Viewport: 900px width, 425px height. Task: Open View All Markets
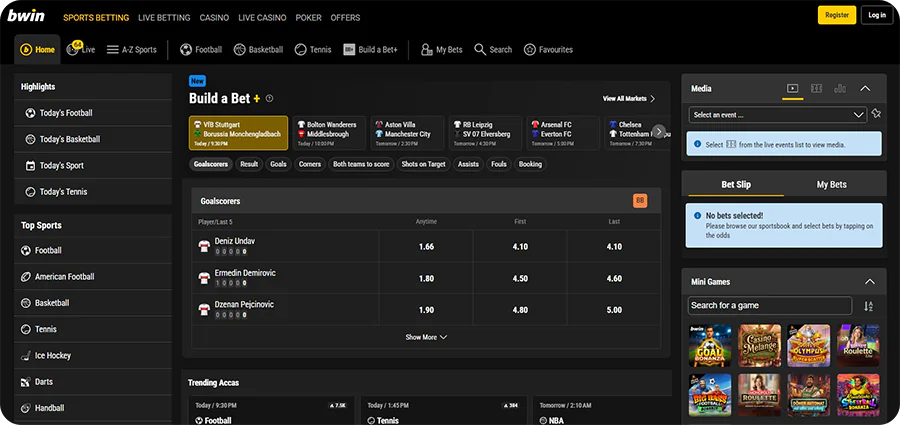(x=629, y=99)
